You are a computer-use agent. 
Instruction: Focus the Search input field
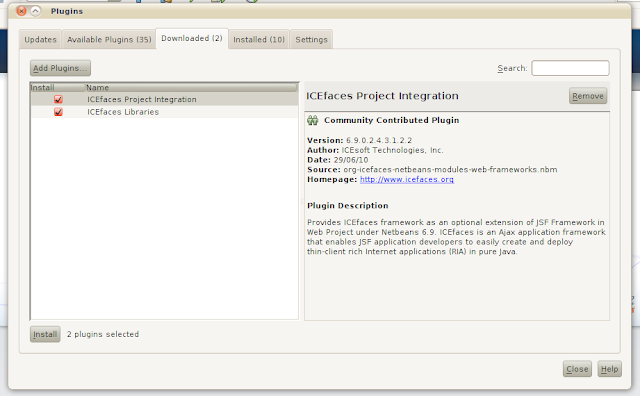coord(570,68)
